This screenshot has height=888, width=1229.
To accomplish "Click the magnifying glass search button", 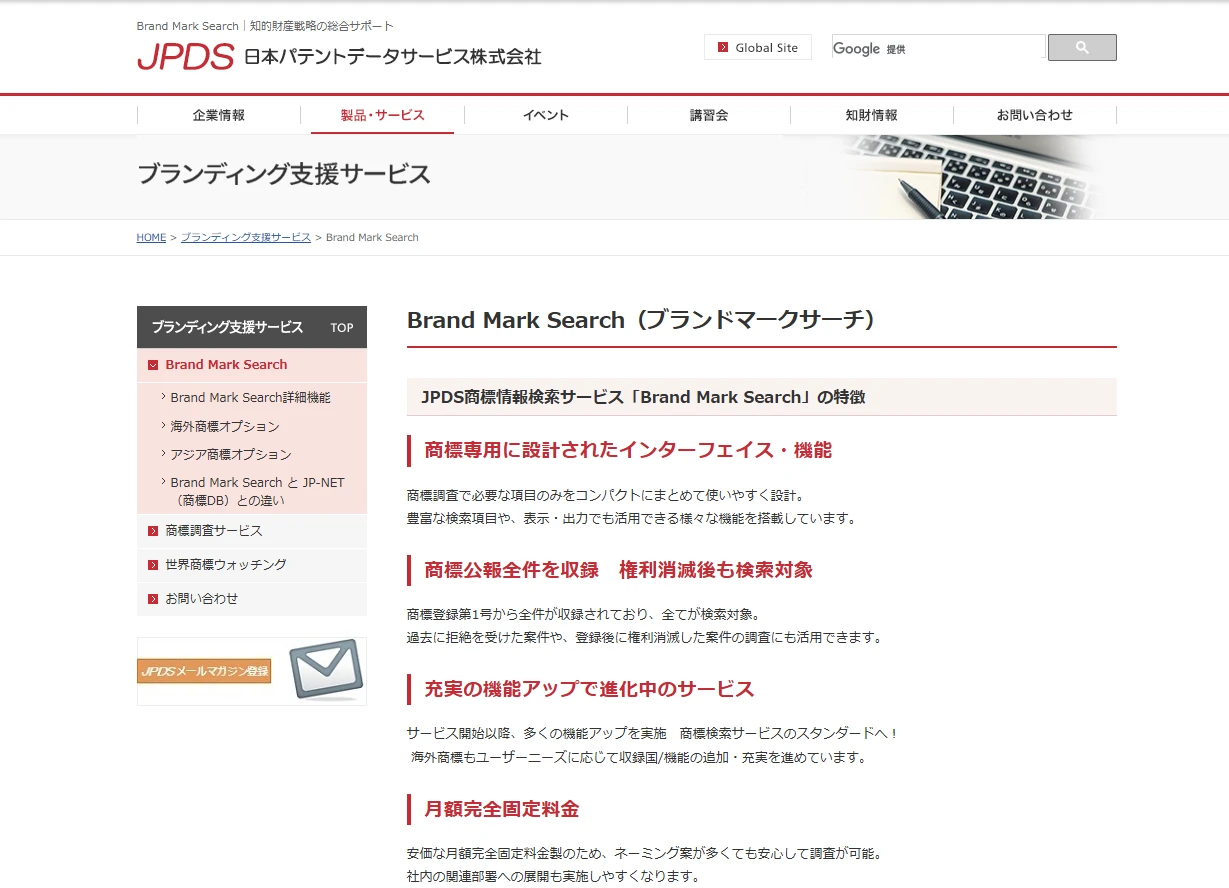I will 1082,48.
